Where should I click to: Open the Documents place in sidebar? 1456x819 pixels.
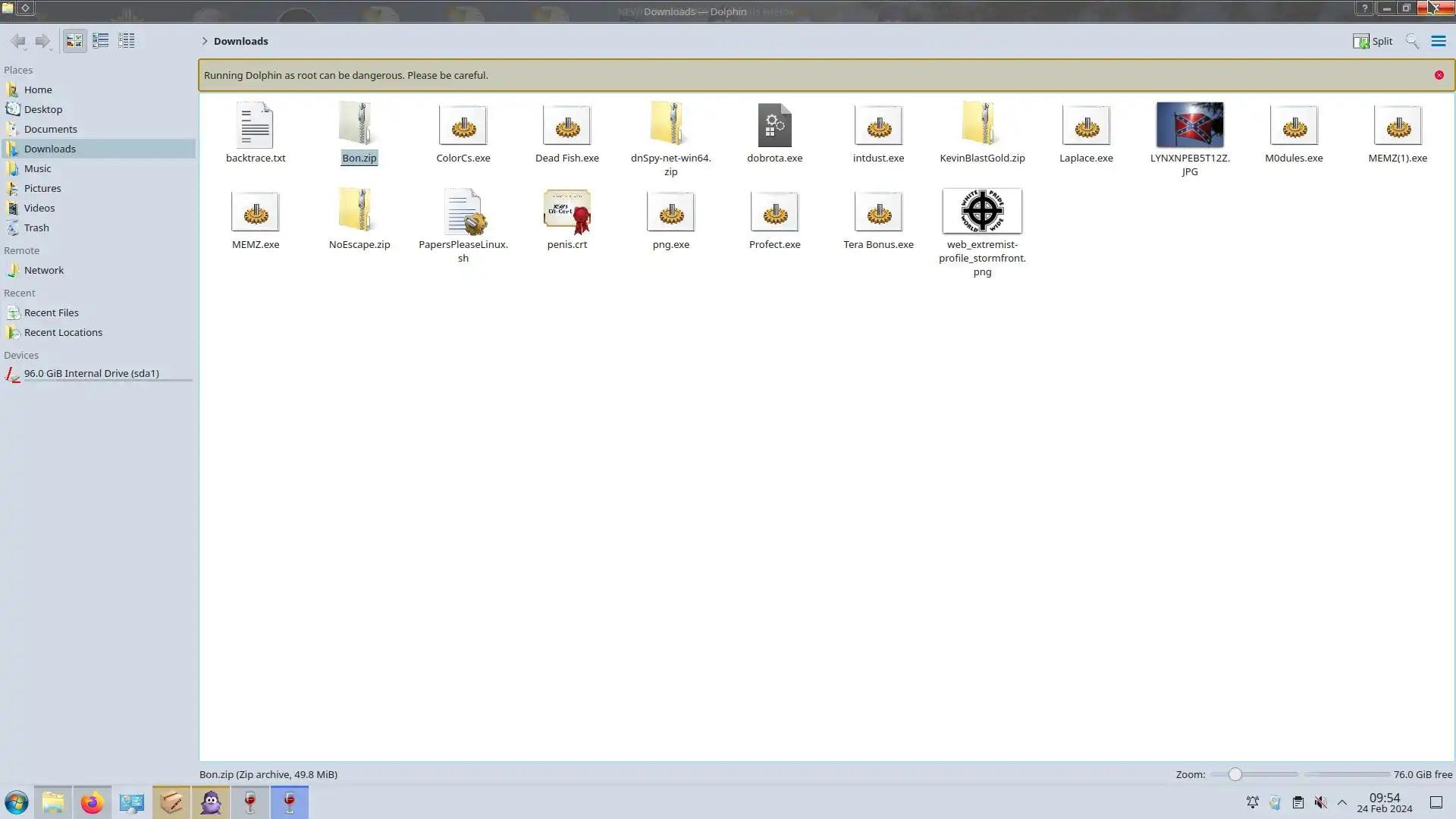coord(50,129)
